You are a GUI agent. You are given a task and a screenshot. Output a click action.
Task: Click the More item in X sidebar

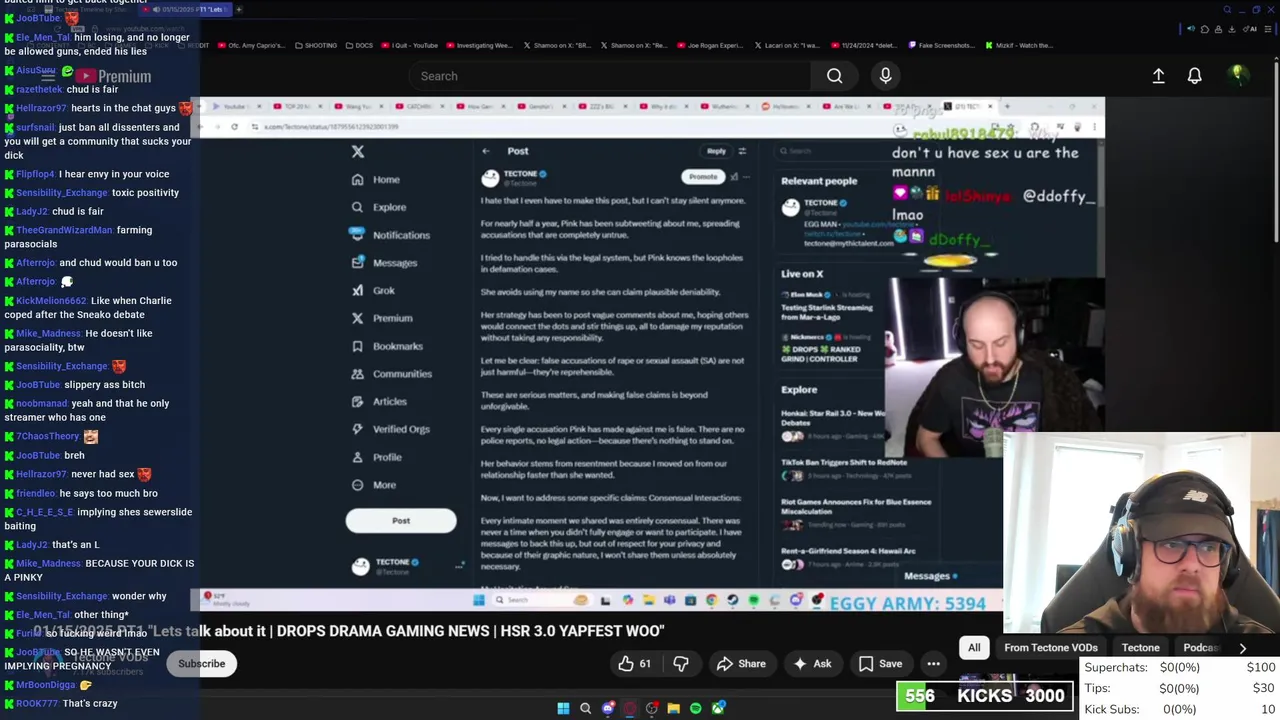374,485
